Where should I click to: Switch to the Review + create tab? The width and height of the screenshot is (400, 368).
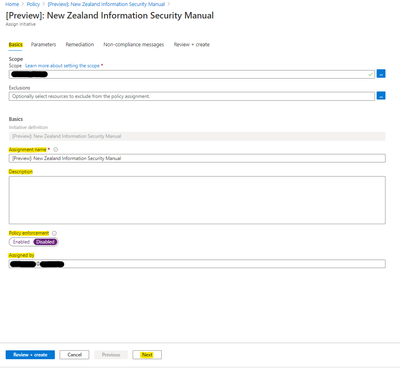tap(192, 45)
